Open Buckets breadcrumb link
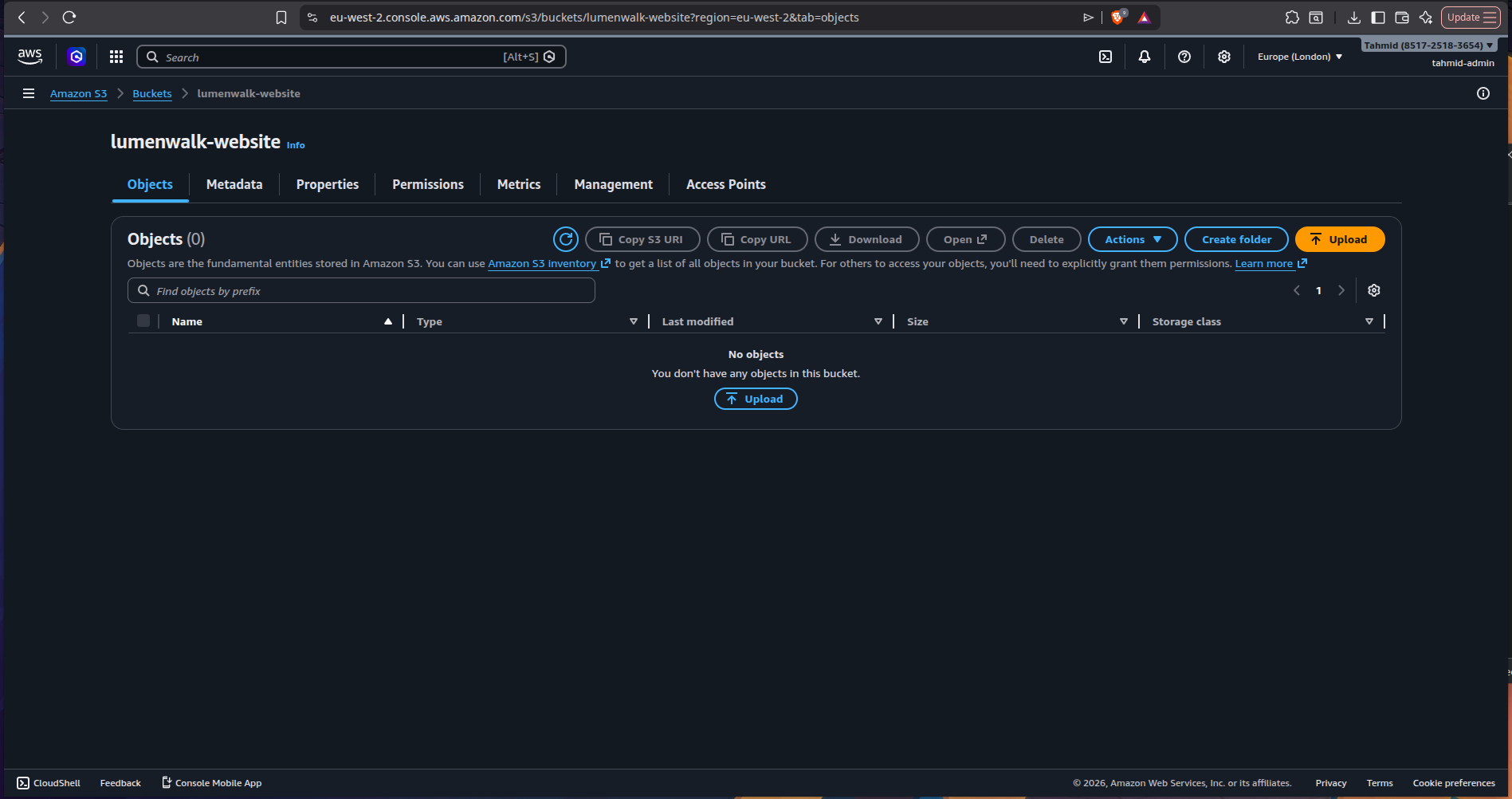Screen dimensions: 1512x799 151,93
